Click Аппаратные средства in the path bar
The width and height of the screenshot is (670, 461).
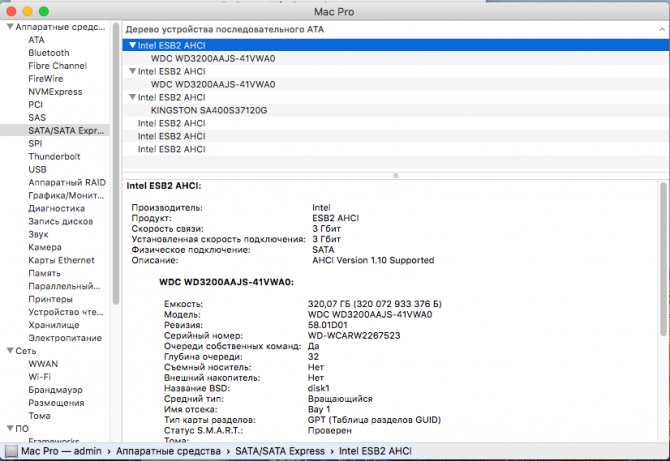[x=168, y=451]
